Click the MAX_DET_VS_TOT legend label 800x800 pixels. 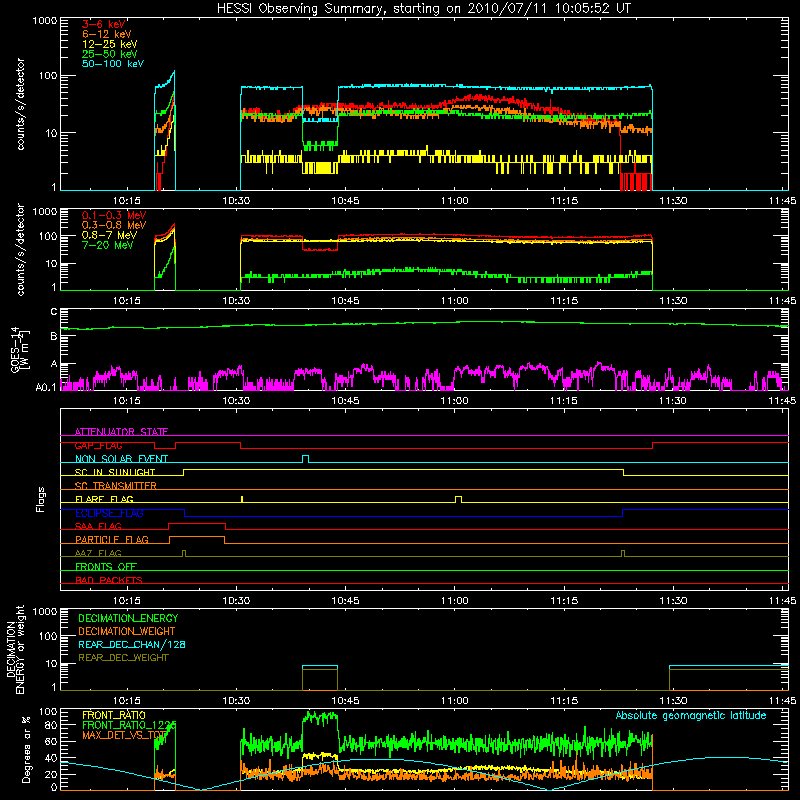click(124, 735)
